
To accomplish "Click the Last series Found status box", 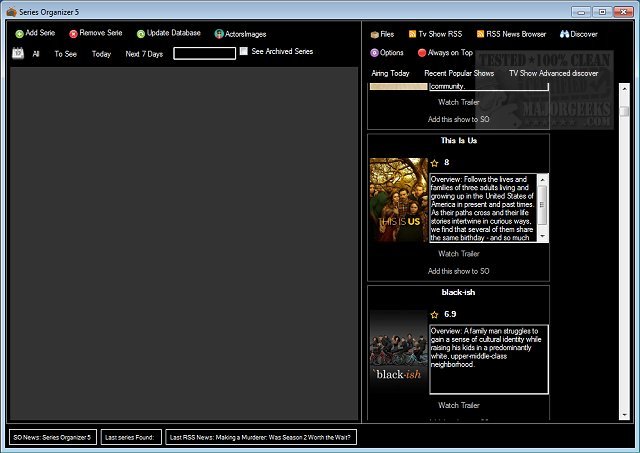I will pyautogui.click(x=131, y=437).
